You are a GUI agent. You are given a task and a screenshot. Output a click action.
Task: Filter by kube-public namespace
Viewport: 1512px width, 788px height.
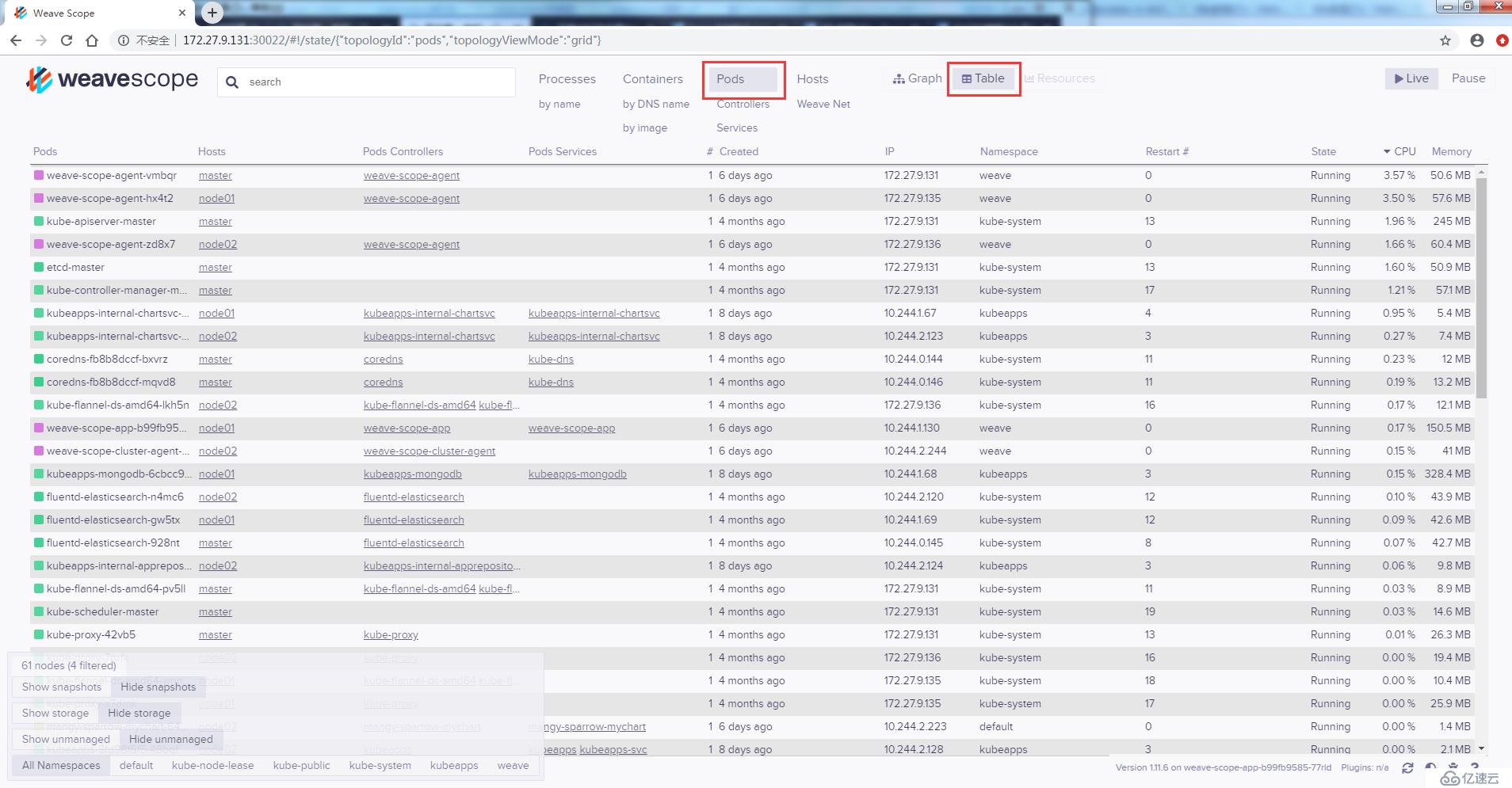(x=302, y=765)
